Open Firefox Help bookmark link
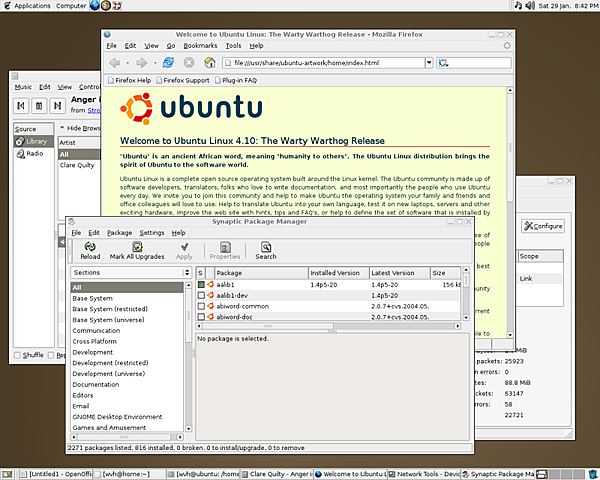Screen dimensions: 600x480 point(129,80)
